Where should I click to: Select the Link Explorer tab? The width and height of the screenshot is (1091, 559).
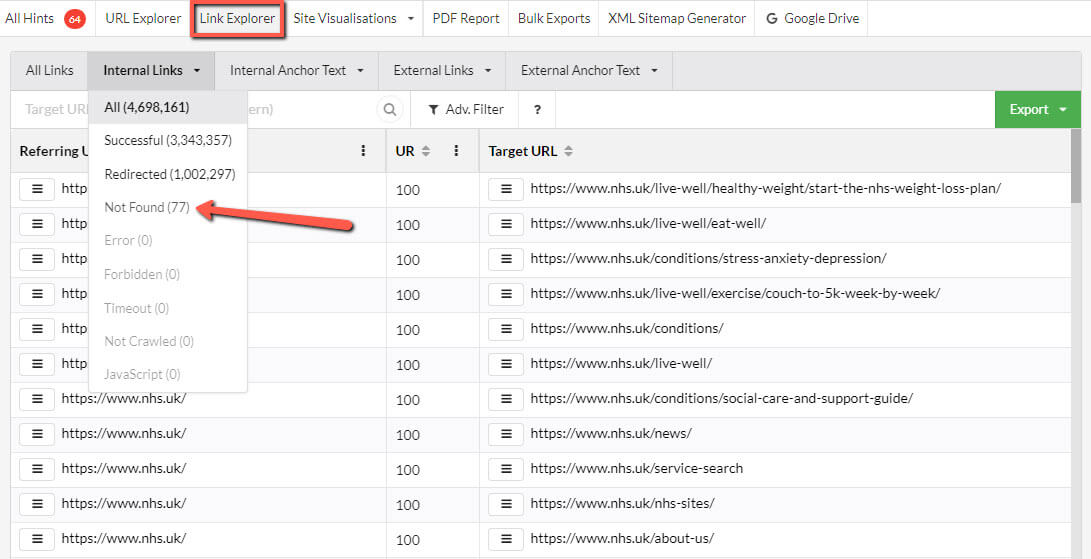coord(237,19)
